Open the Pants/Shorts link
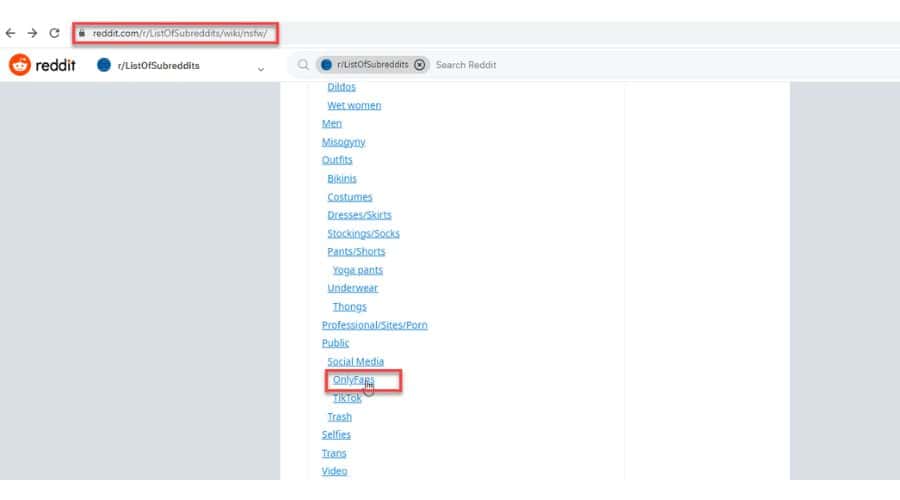This screenshot has height=500, width=900. point(356,252)
